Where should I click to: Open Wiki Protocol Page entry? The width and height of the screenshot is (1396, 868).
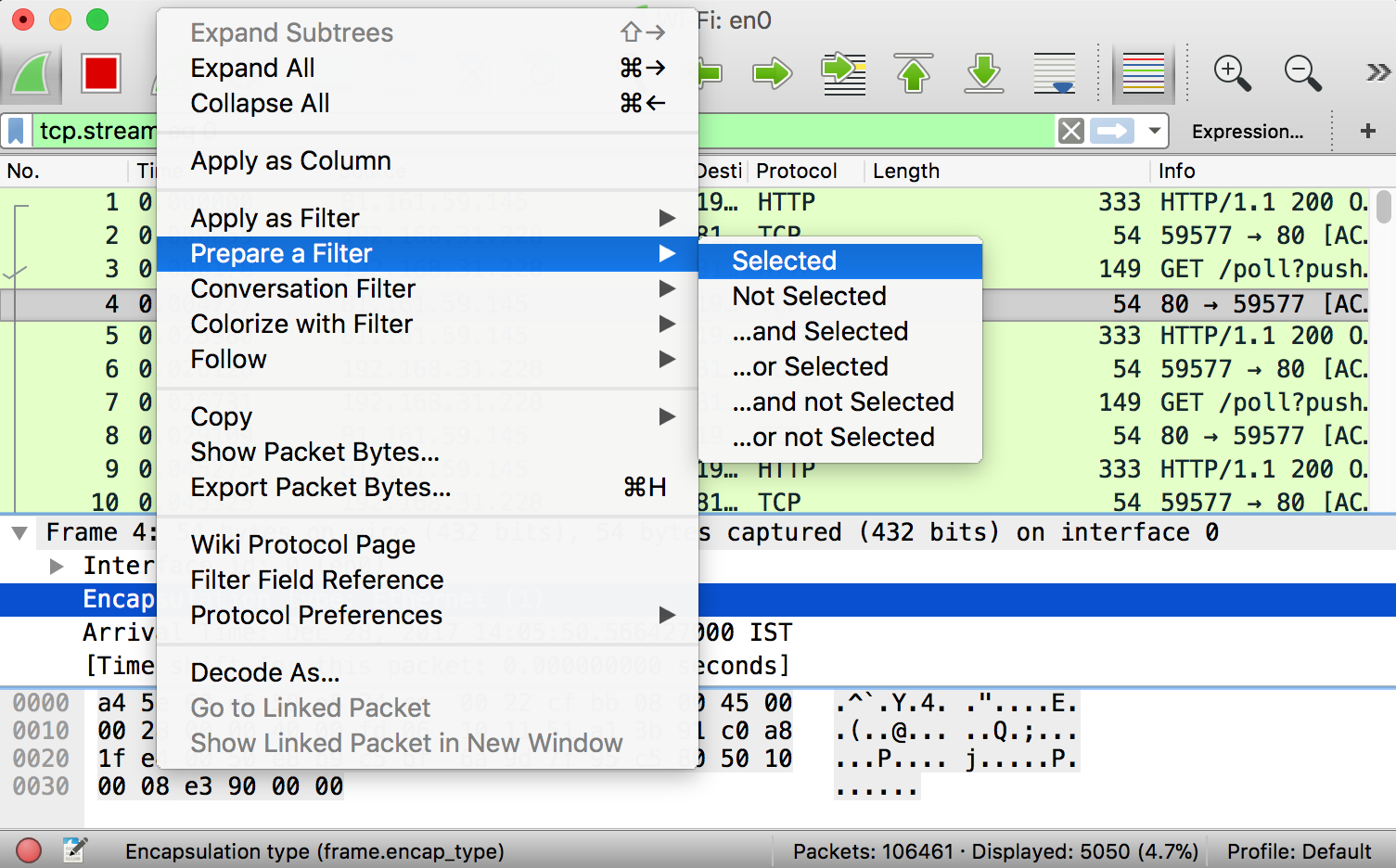428,545
